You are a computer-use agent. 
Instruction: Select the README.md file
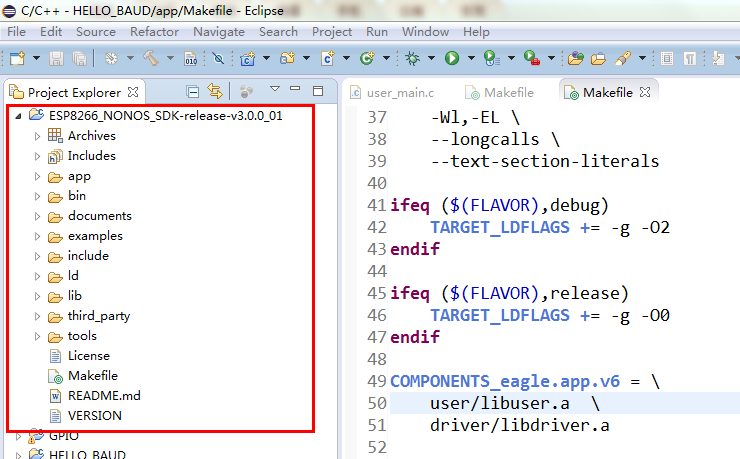coord(104,395)
